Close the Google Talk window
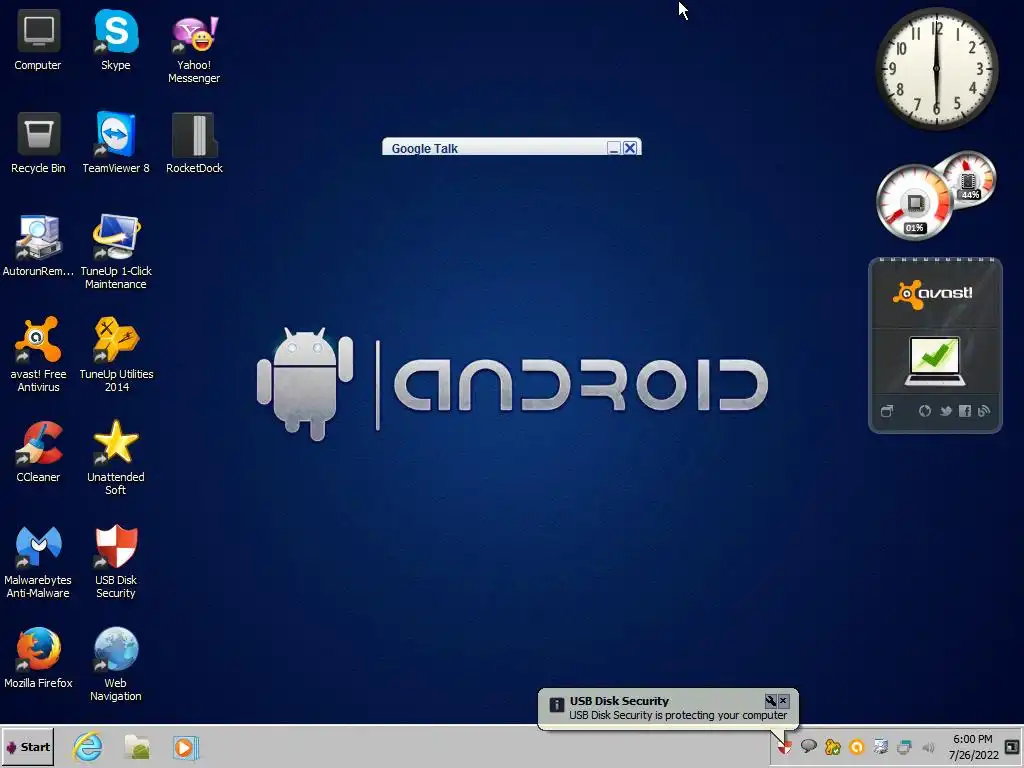1024x768 pixels. point(630,148)
